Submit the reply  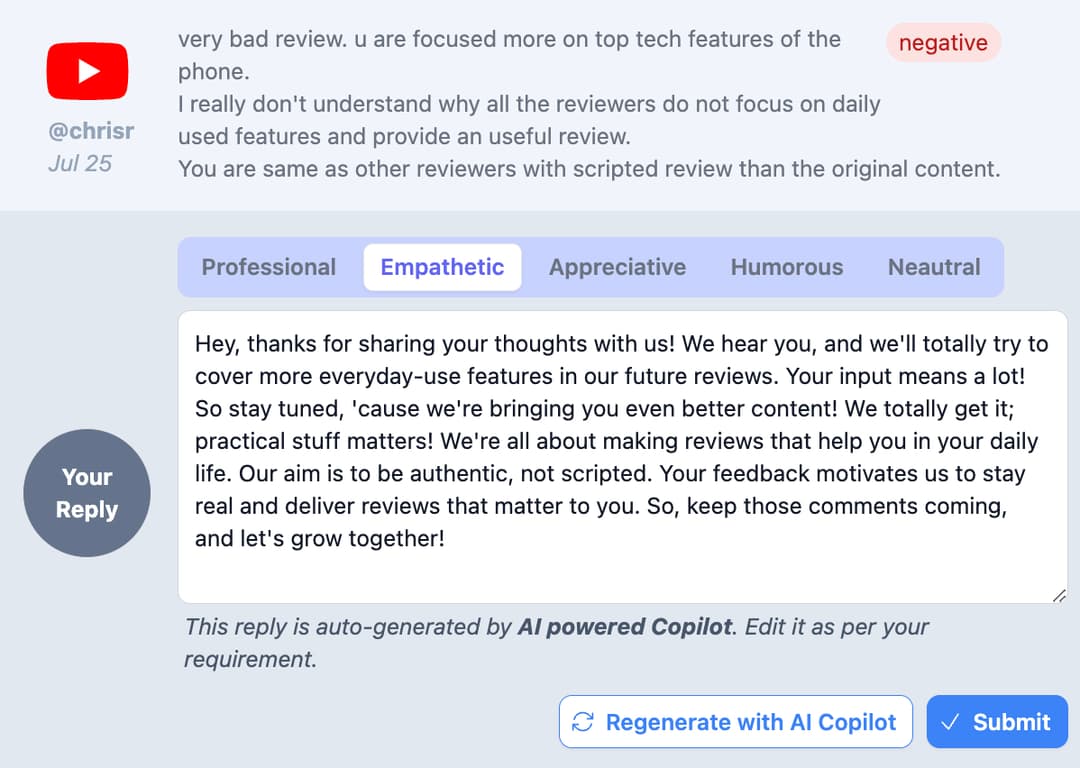click(997, 722)
